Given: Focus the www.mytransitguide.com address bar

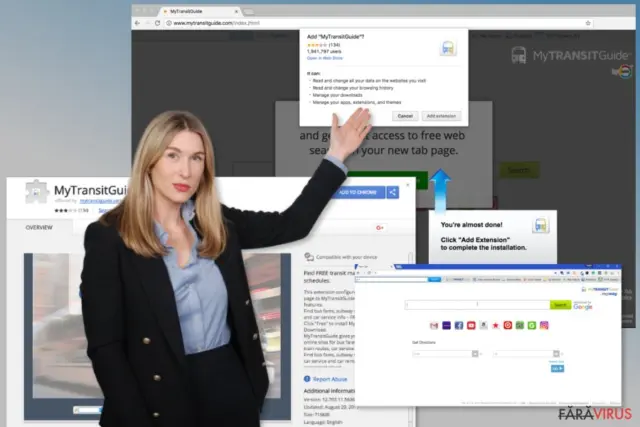Looking at the screenshot, I should coord(376,23).
